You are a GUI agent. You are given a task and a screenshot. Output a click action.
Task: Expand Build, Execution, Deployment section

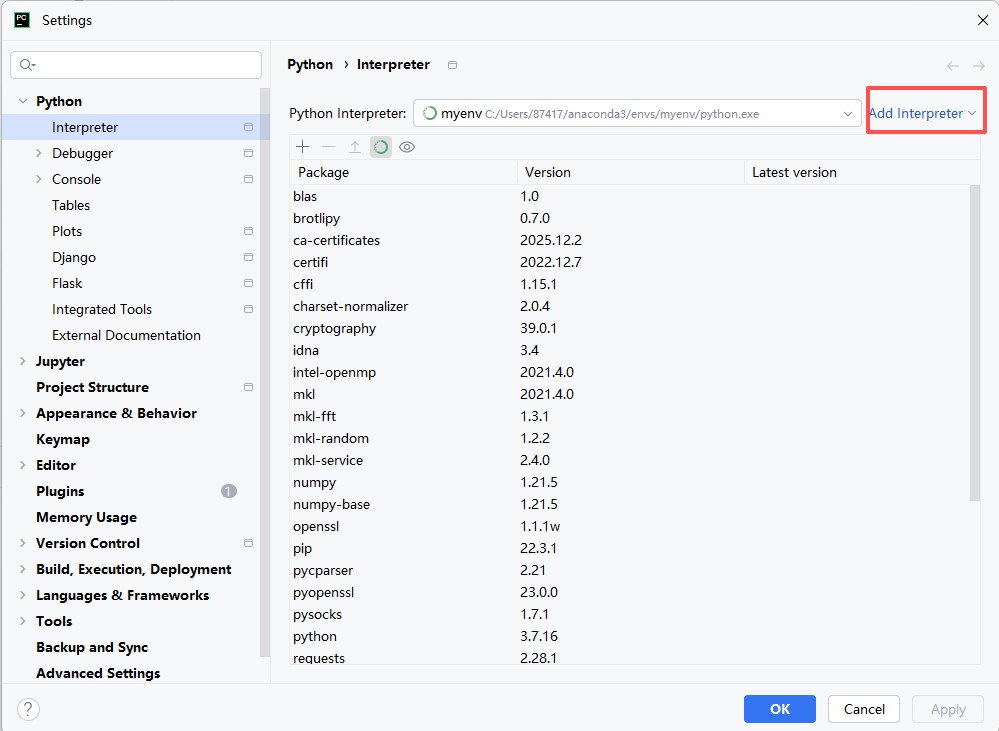23,568
